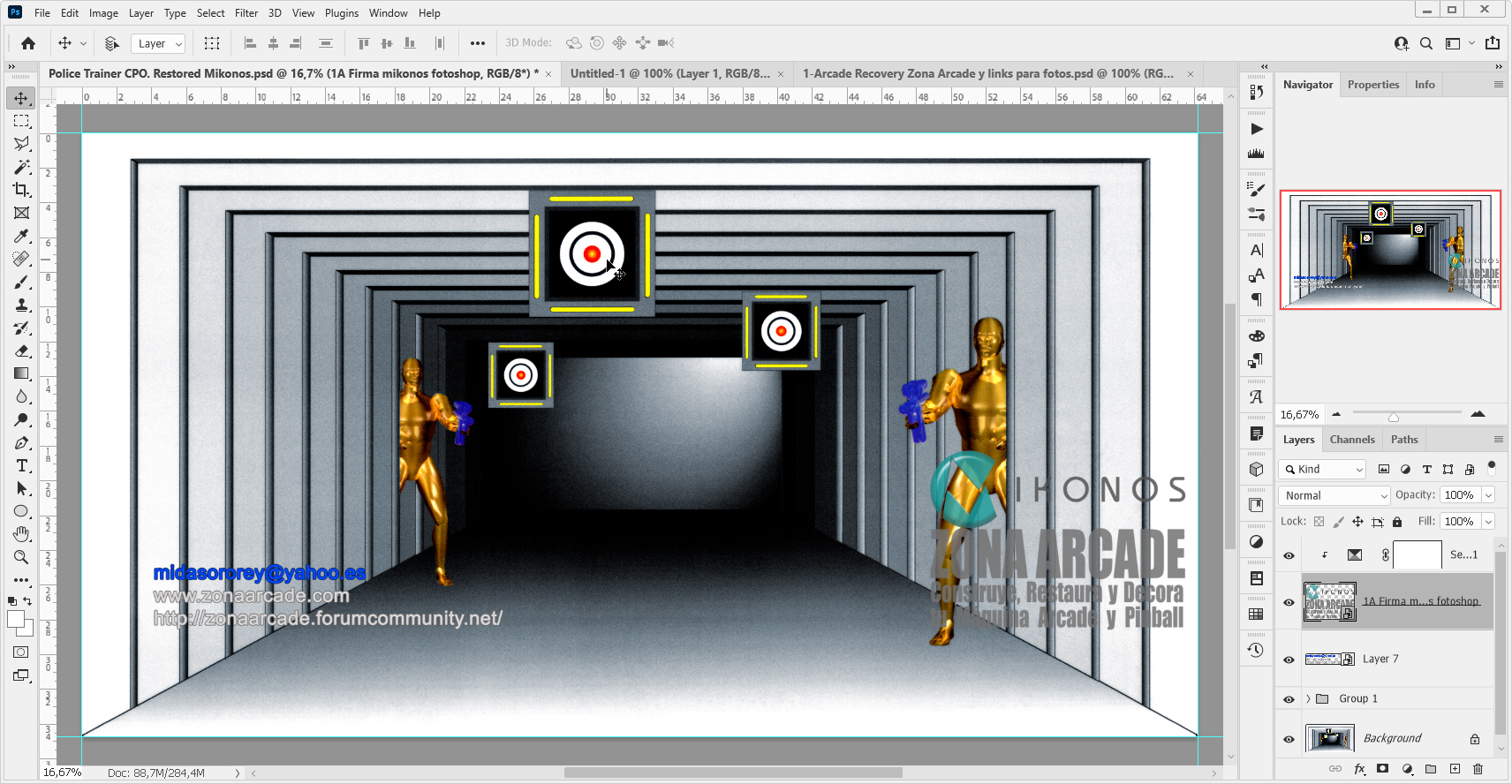This screenshot has width=1512, height=784.
Task: Select the Horizontal Type tool
Action: pyautogui.click(x=21, y=465)
